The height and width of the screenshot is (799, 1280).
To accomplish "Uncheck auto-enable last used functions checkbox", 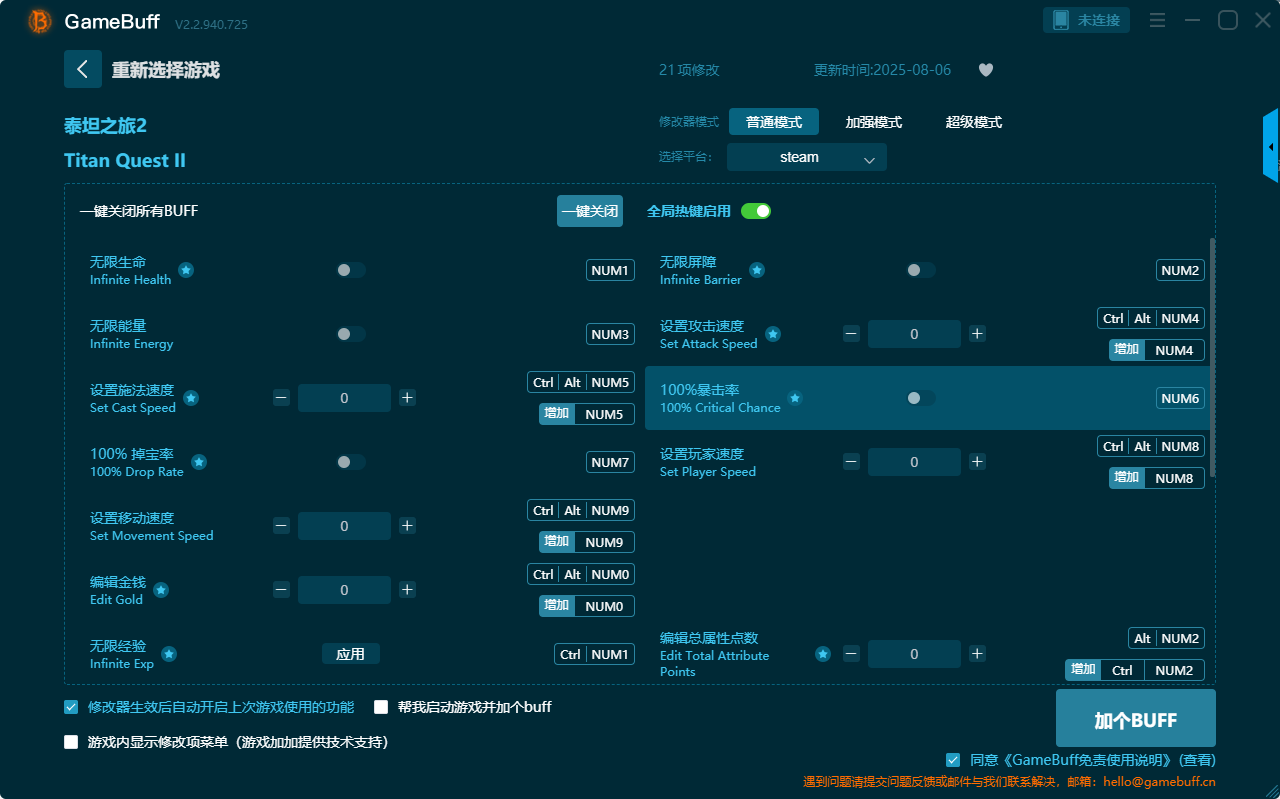I will (71, 707).
